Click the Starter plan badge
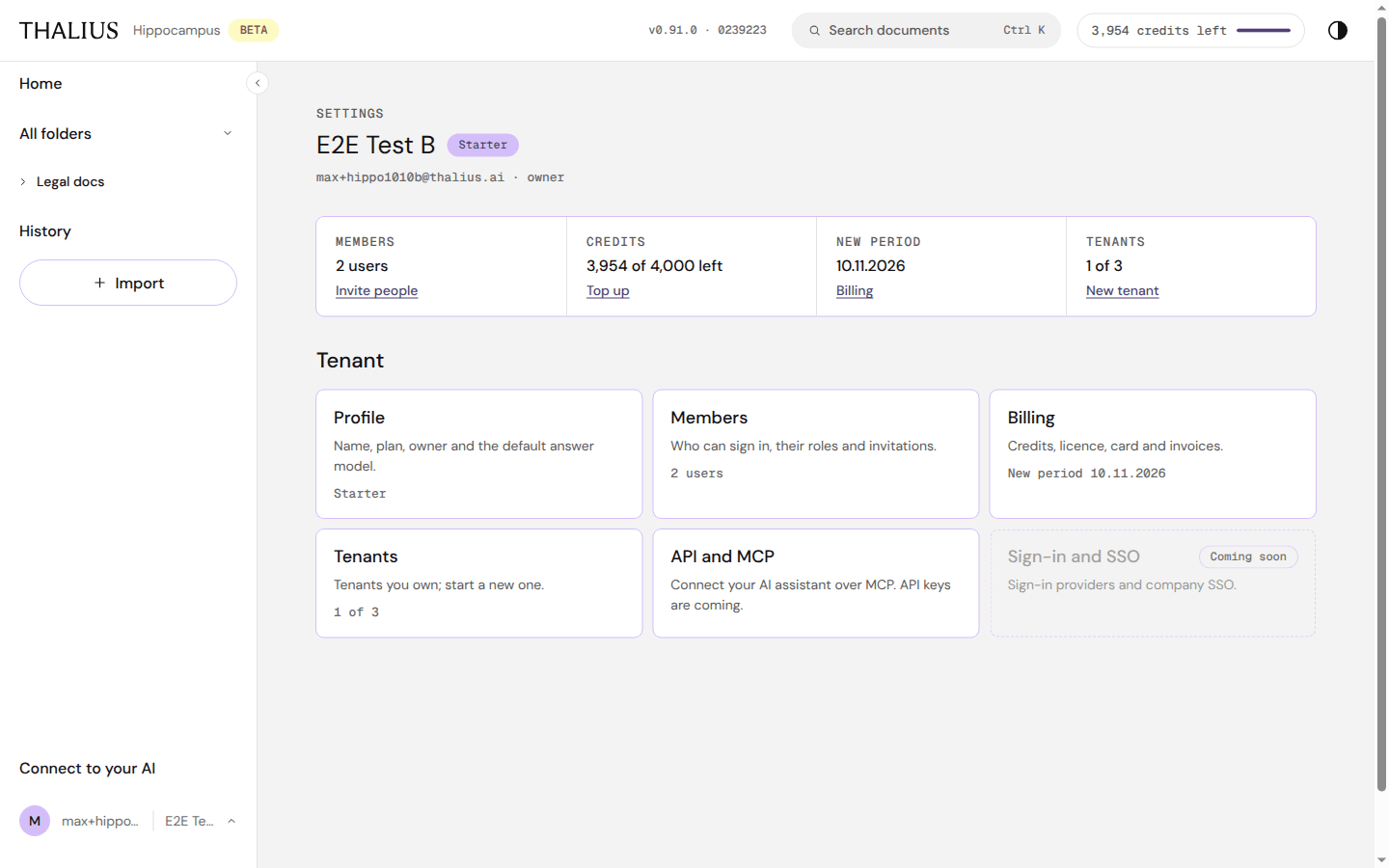The height and width of the screenshot is (868, 1389). click(x=482, y=145)
